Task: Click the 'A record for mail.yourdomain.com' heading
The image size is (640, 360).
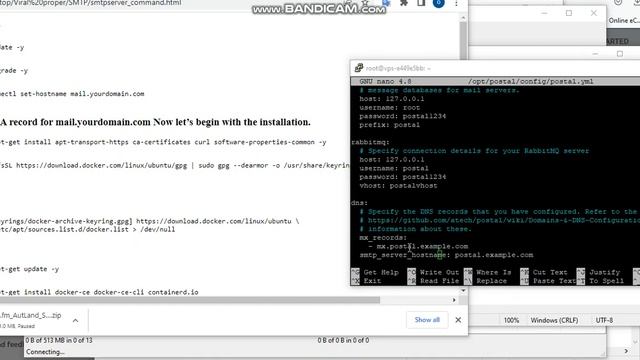Action: [x=155, y=122]
